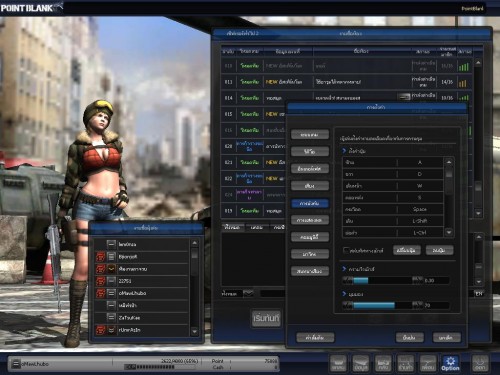Screen dimensions: 500x375
Task: Click the red clan emblem beside player 22751
Action: [101, 281]
